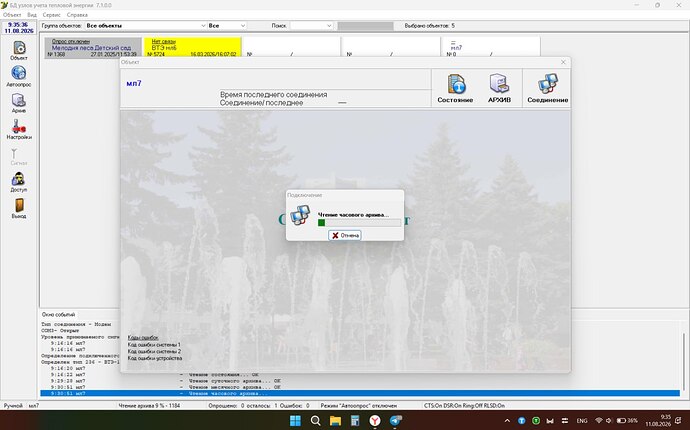Open the Объект menu
Screen dimensions: 690x430
pyautogui.click(x=12, y=15)
